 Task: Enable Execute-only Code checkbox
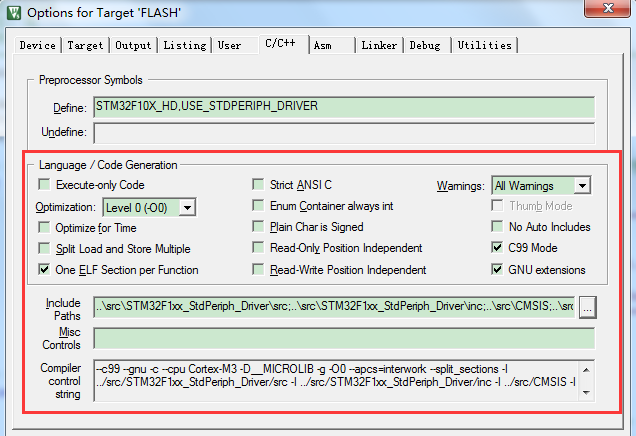click(x=44, y=185)
